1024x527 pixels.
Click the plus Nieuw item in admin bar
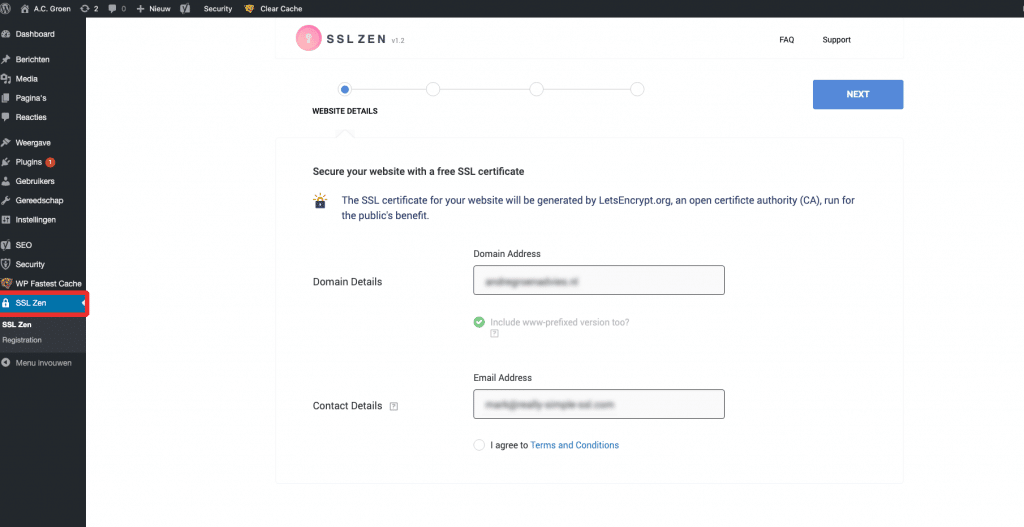point(153,8)
